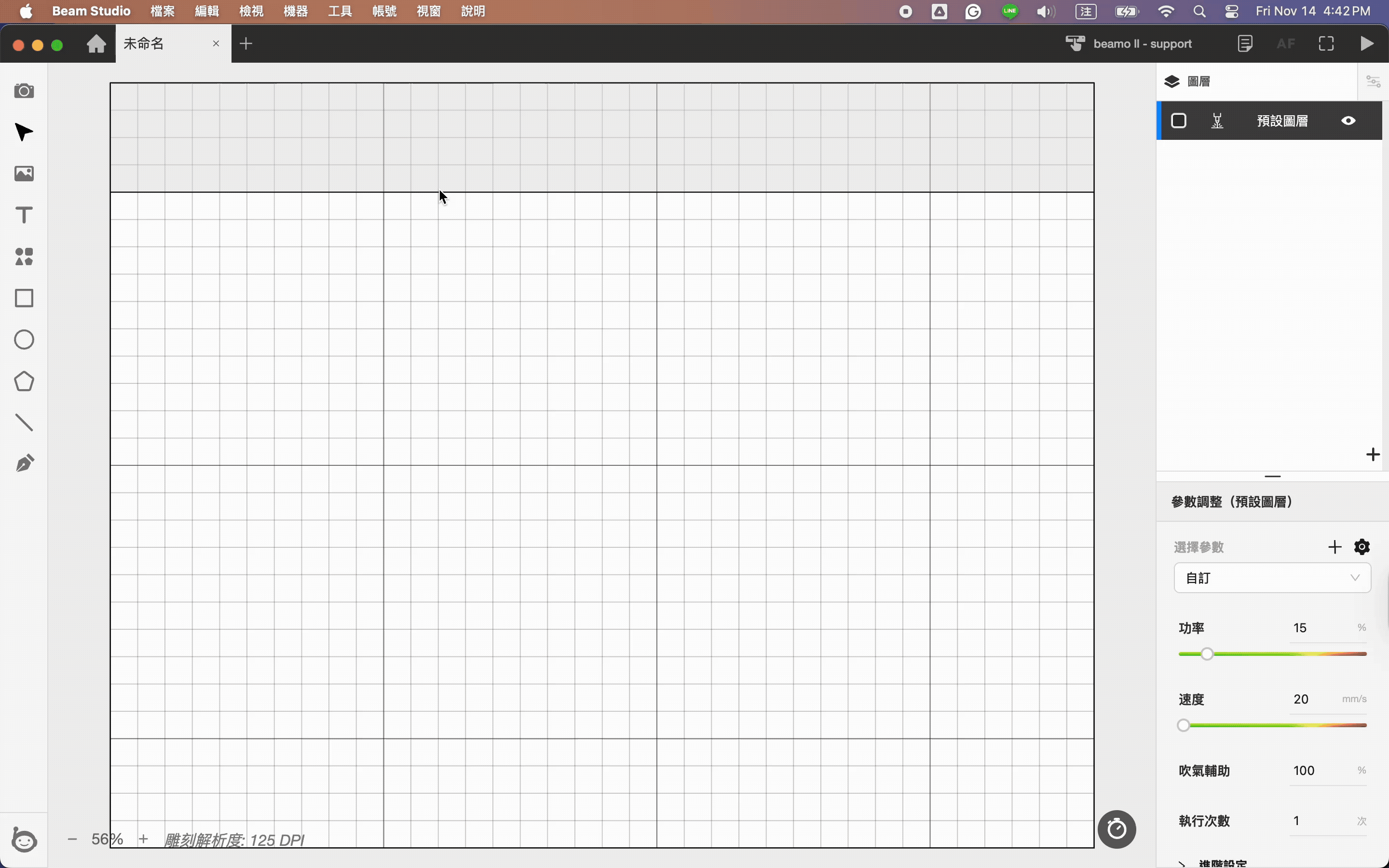Trigger AF autofocus
1389x868 pixels.
pos(1286,43)
